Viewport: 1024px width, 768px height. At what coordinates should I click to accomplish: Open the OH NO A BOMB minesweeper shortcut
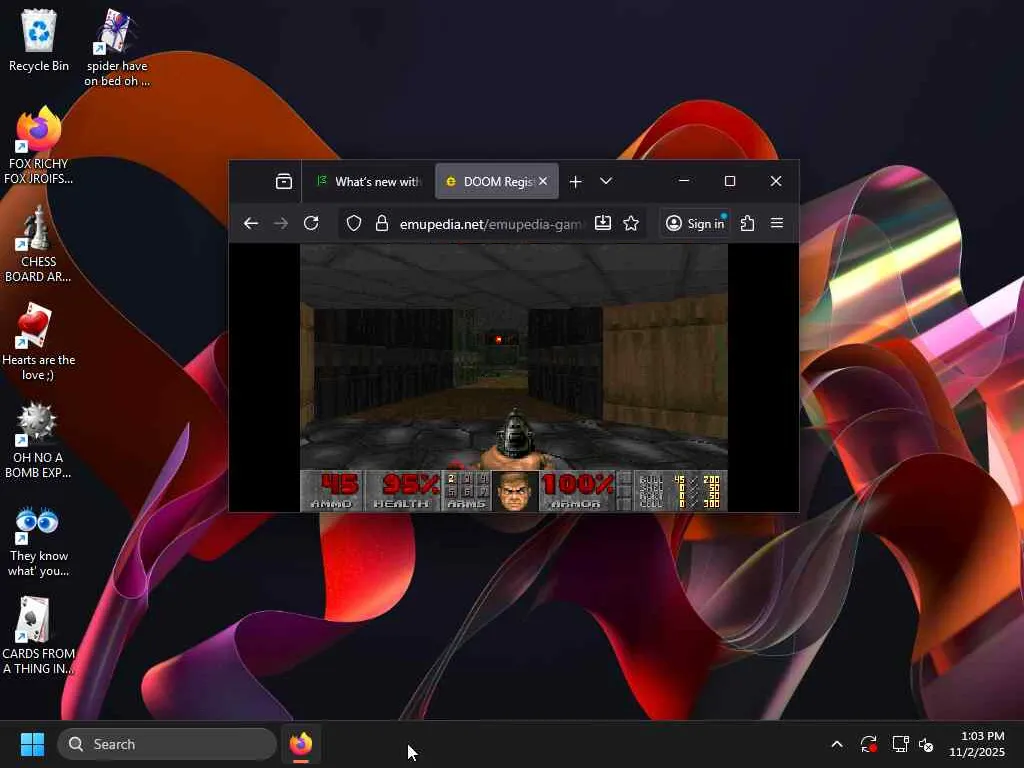click(x=39, y=440)
